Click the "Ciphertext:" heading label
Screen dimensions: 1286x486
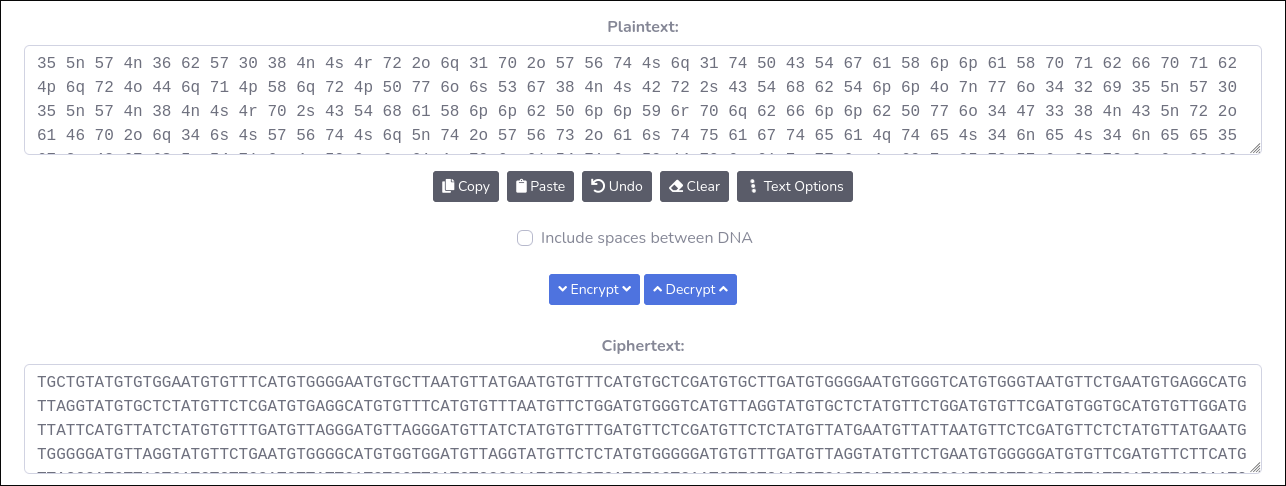(x=642, y=345)
